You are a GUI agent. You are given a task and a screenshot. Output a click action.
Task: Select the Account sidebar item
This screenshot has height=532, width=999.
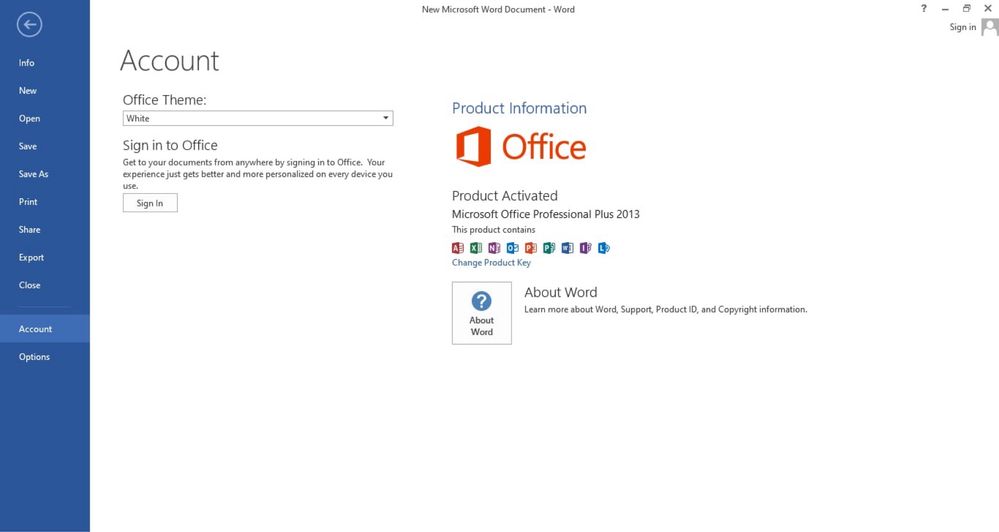click(x=45, y=329)
